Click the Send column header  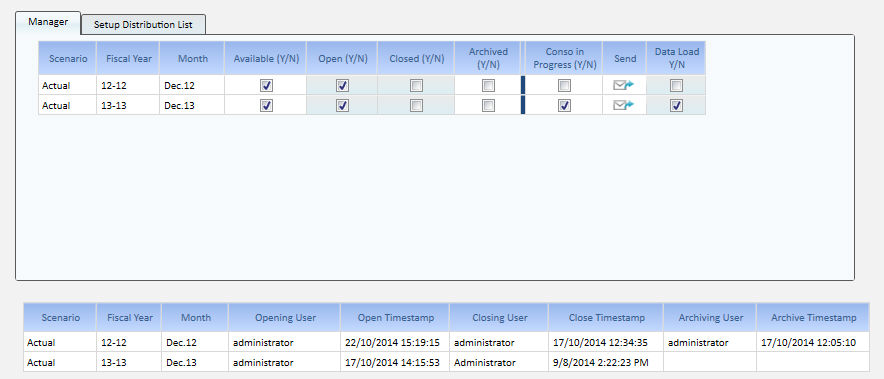tap(625, 58)
